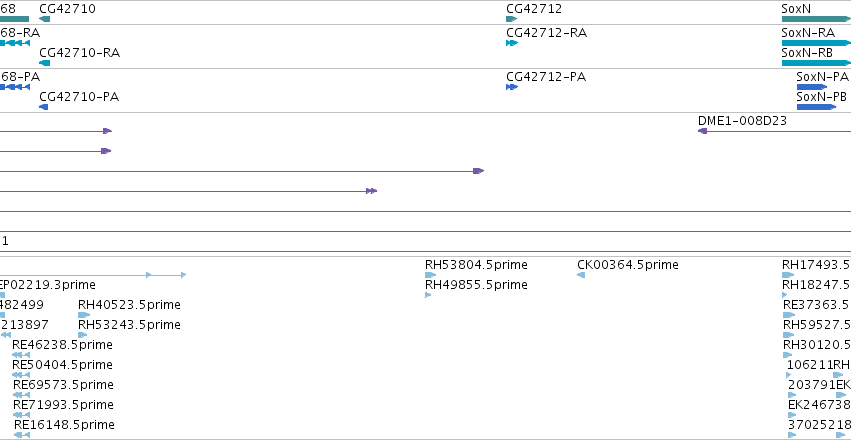Click EST RE46238.5prime
The image size is (851, 440).
[21, 355]
